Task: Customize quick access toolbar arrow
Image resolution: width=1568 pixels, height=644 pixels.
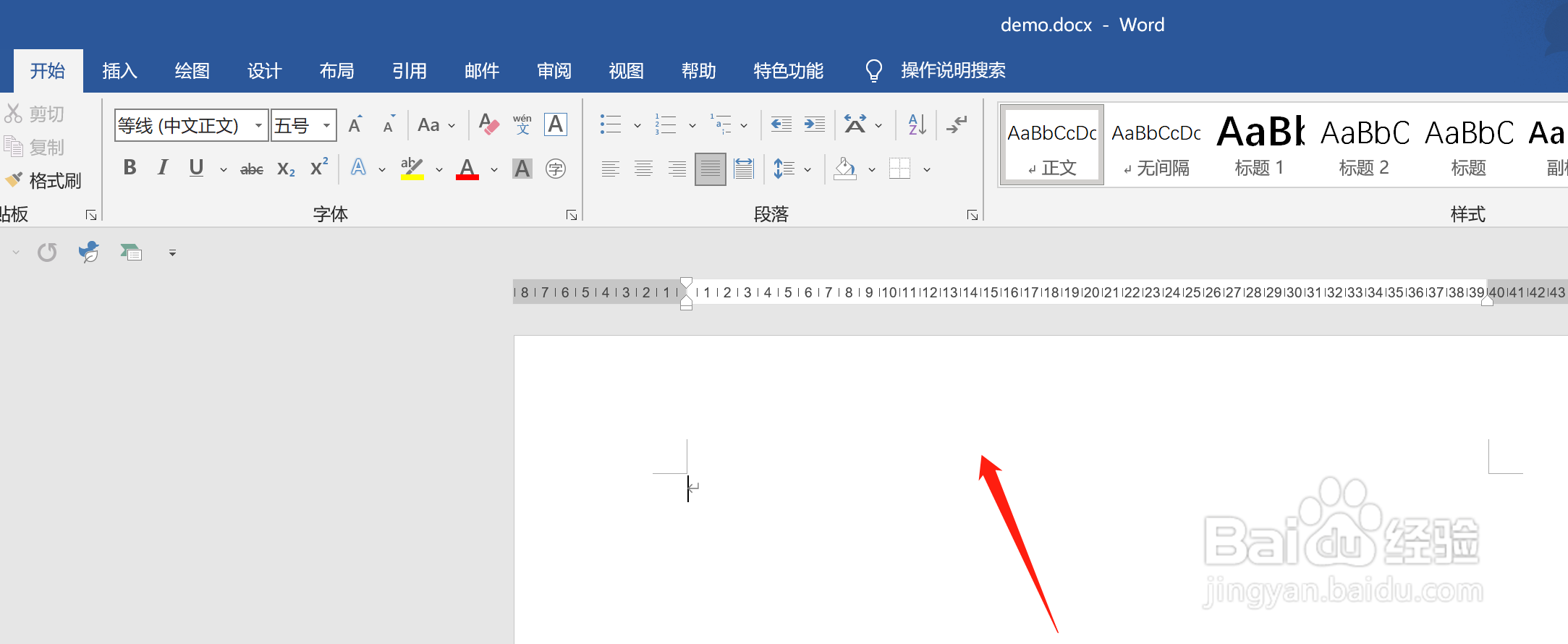Action: click(172, 253)
